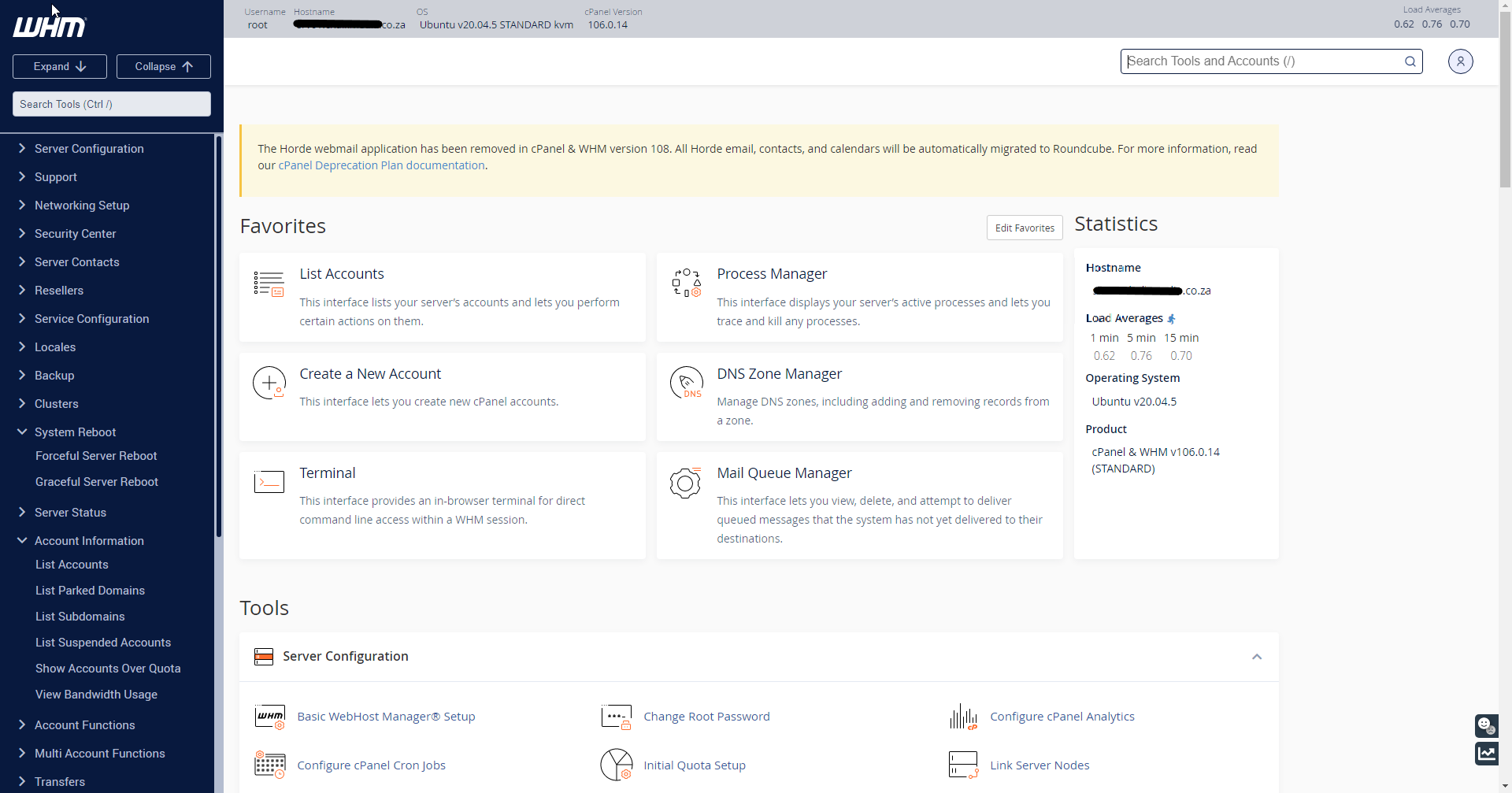Screen dimensions: 1512x793
Task: Open the Link Server Nodes link
Action: click(1039, 765)
